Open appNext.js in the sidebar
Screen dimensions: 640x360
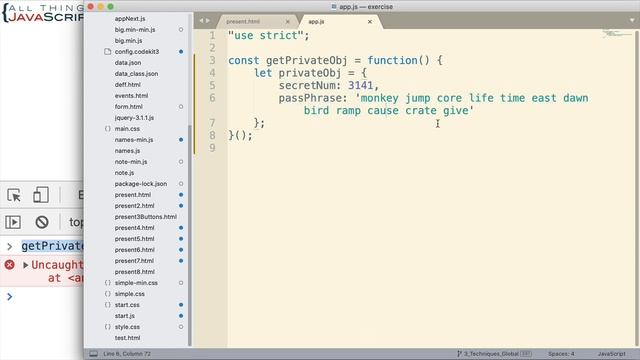coord(130,19)
